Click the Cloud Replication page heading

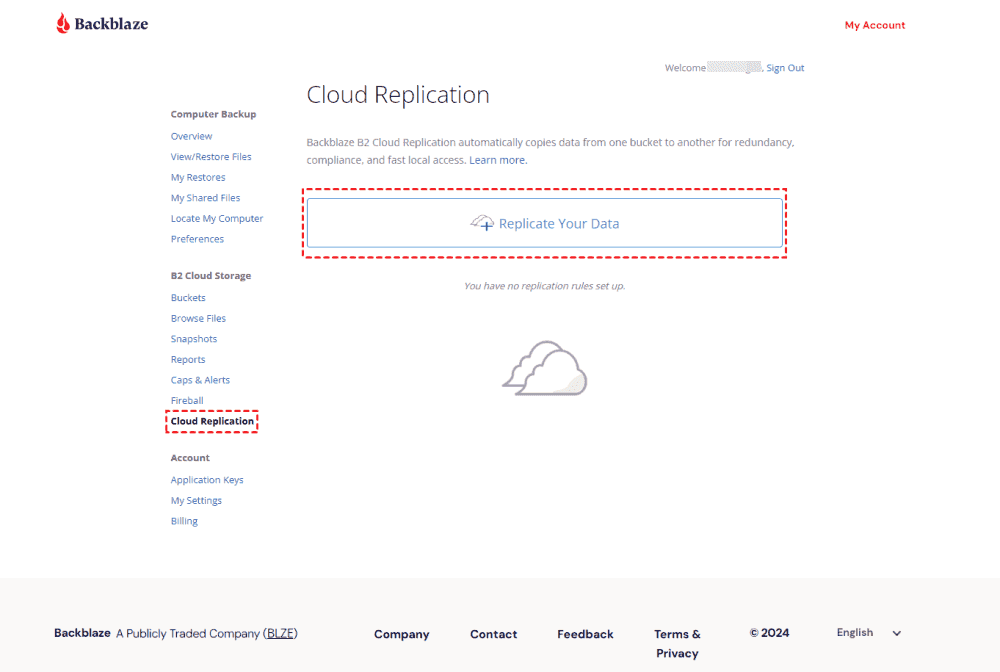pyautogui.click(x=398, y=94)
